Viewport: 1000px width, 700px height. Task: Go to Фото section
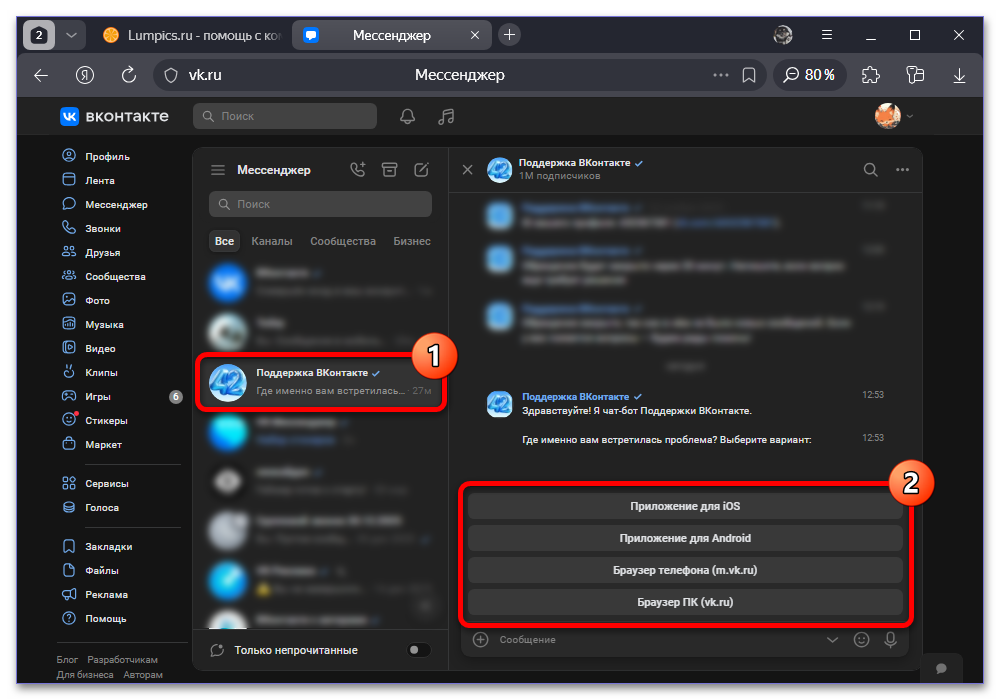pyautogui.click(x=97, y=300)
